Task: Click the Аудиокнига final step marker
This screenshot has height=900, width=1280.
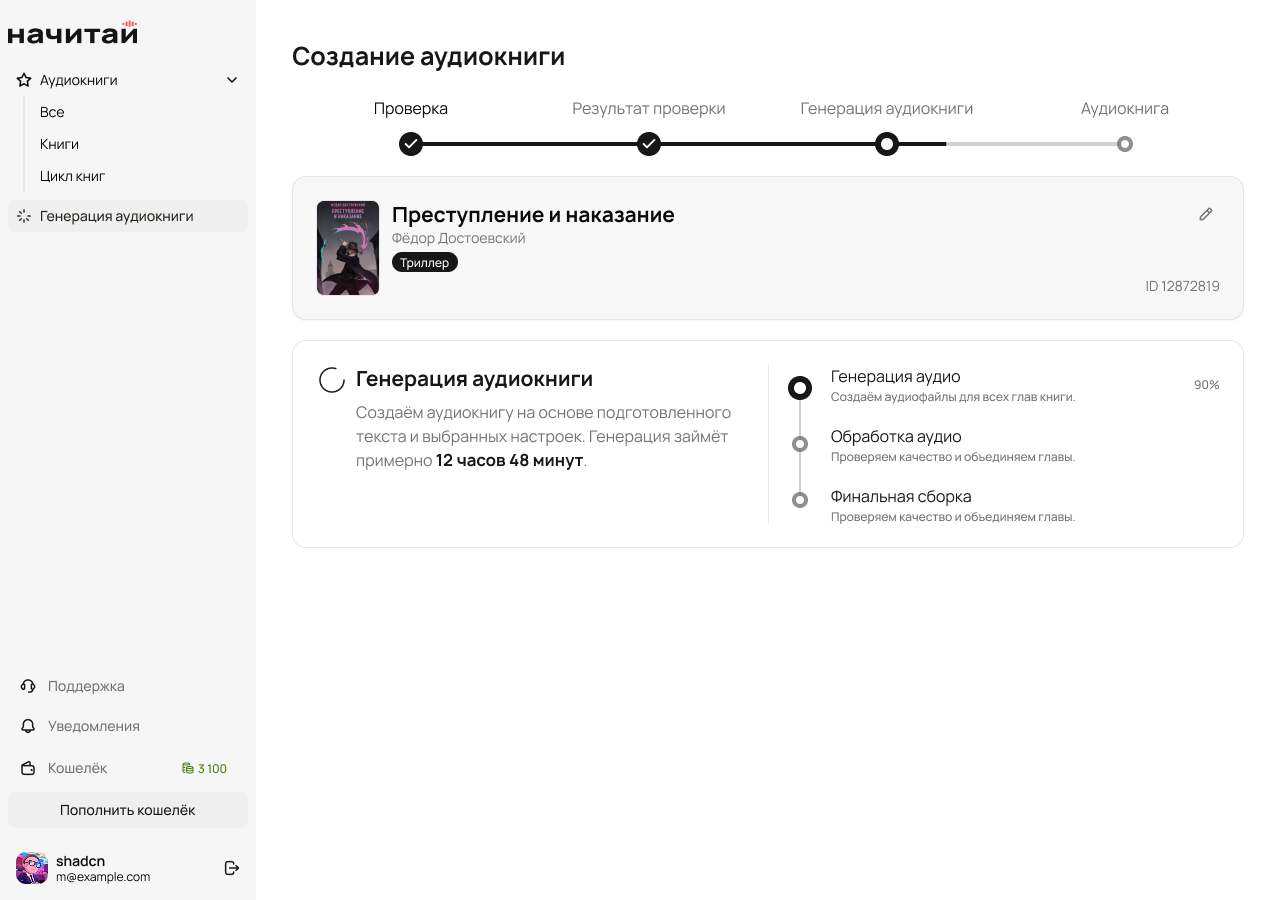Action: (1125, 144)
